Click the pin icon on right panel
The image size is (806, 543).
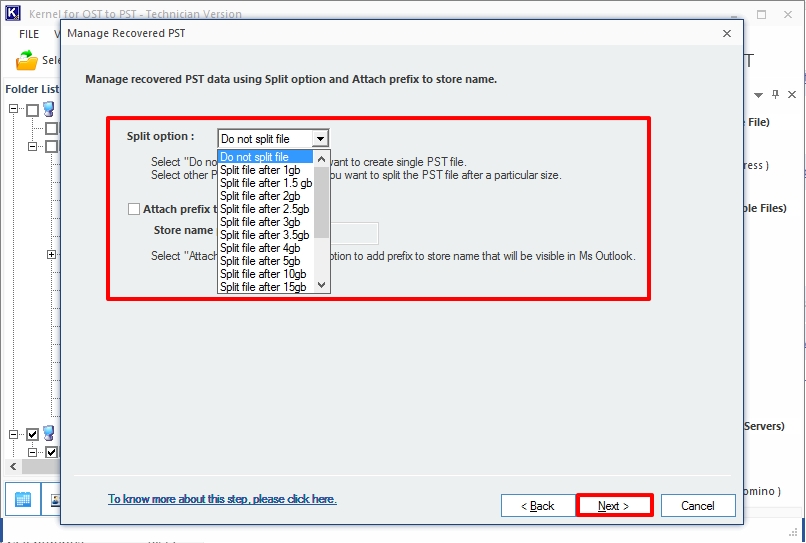pos(774,94)
